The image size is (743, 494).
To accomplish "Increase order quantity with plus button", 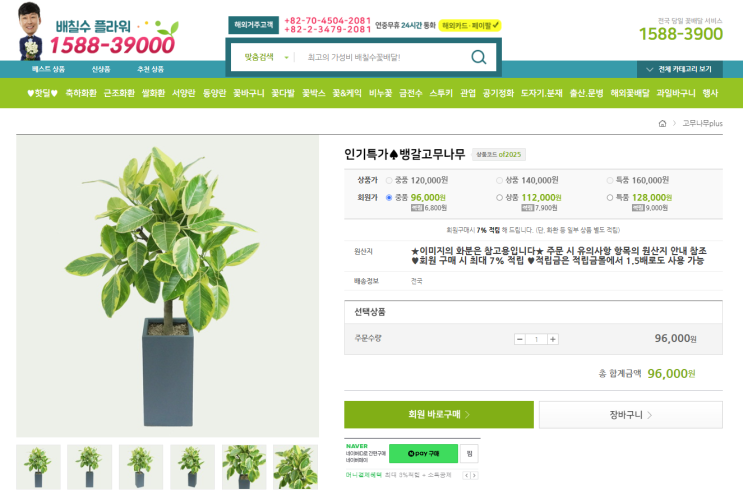I will tap(553, 339).
